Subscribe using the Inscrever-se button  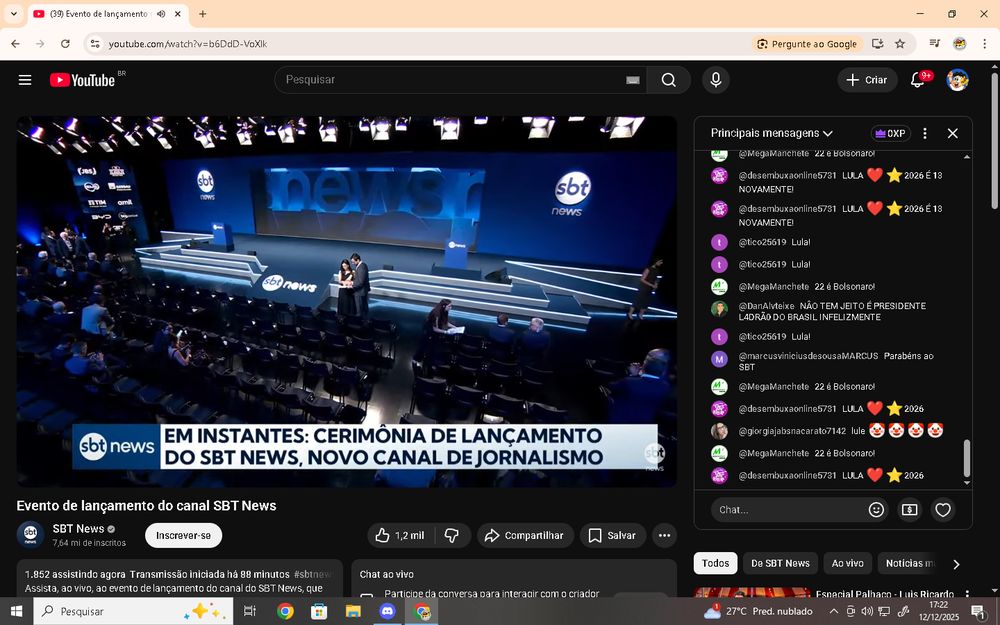(x=183, y=535)
